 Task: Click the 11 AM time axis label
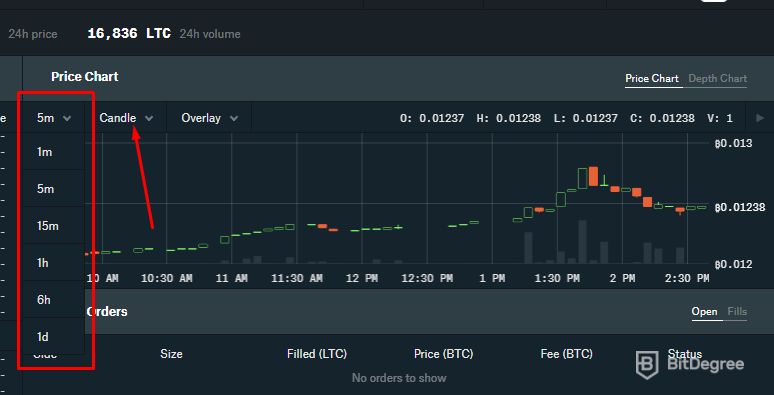coord(232,278)
